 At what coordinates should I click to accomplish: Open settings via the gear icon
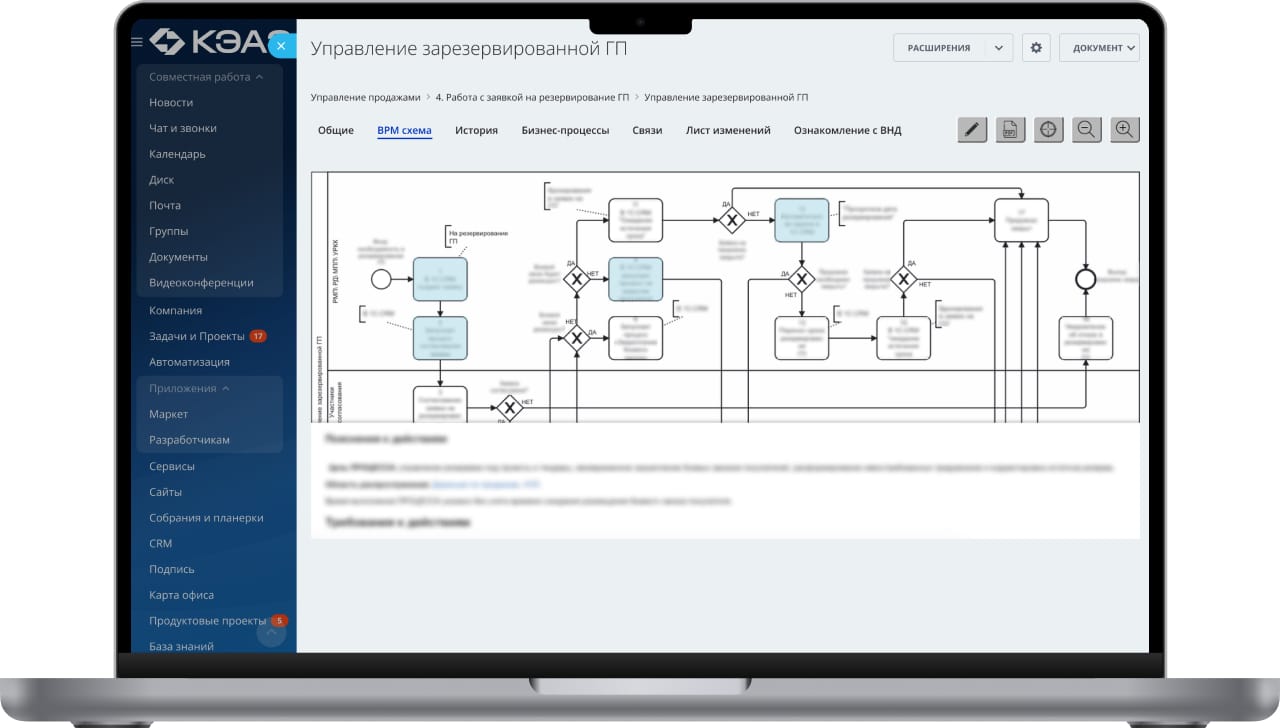click(x=1036, y=48)
